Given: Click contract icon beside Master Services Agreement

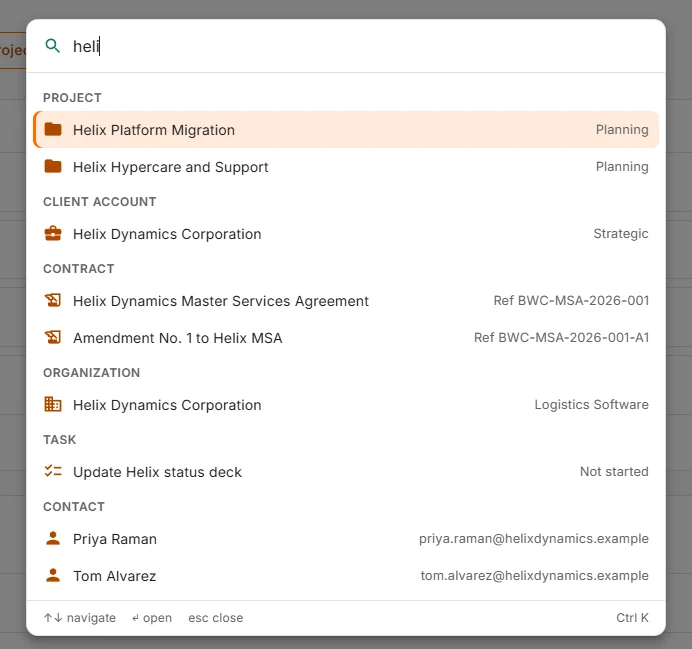Looking at the screenshot, I should click(53, 300).
